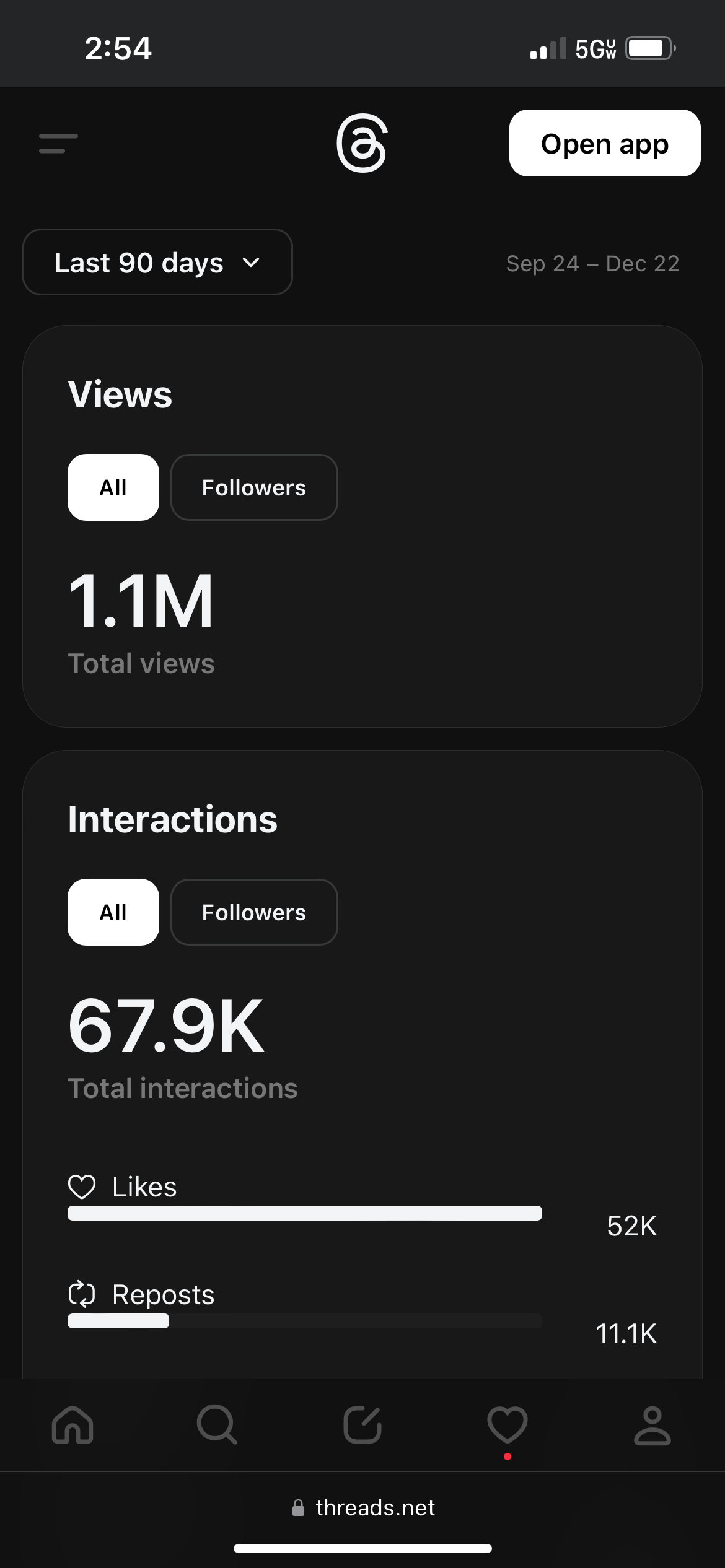Screen dimensions: 725x1568
Task: Go to the Home feed icon
Action: [x=72, y=1425]
